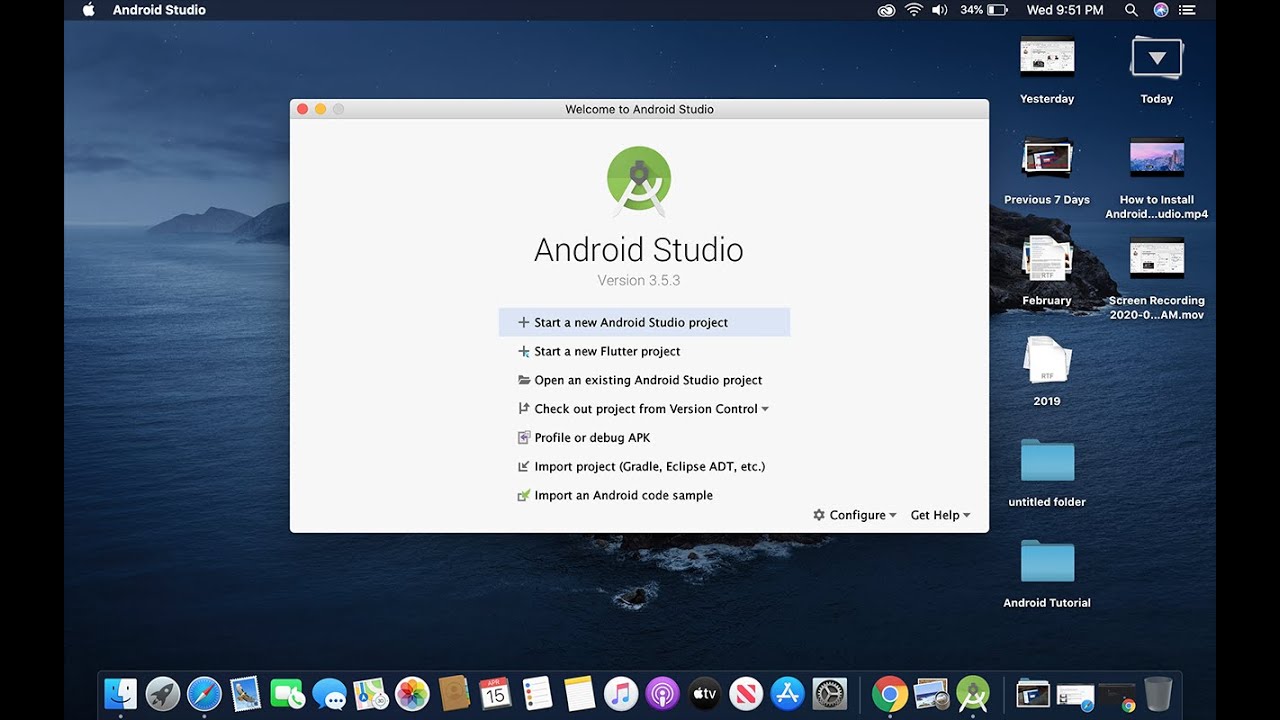Click the Android Studio dock icon
The height and width of the screenshot is (720, 1280).
pos(973,693)
